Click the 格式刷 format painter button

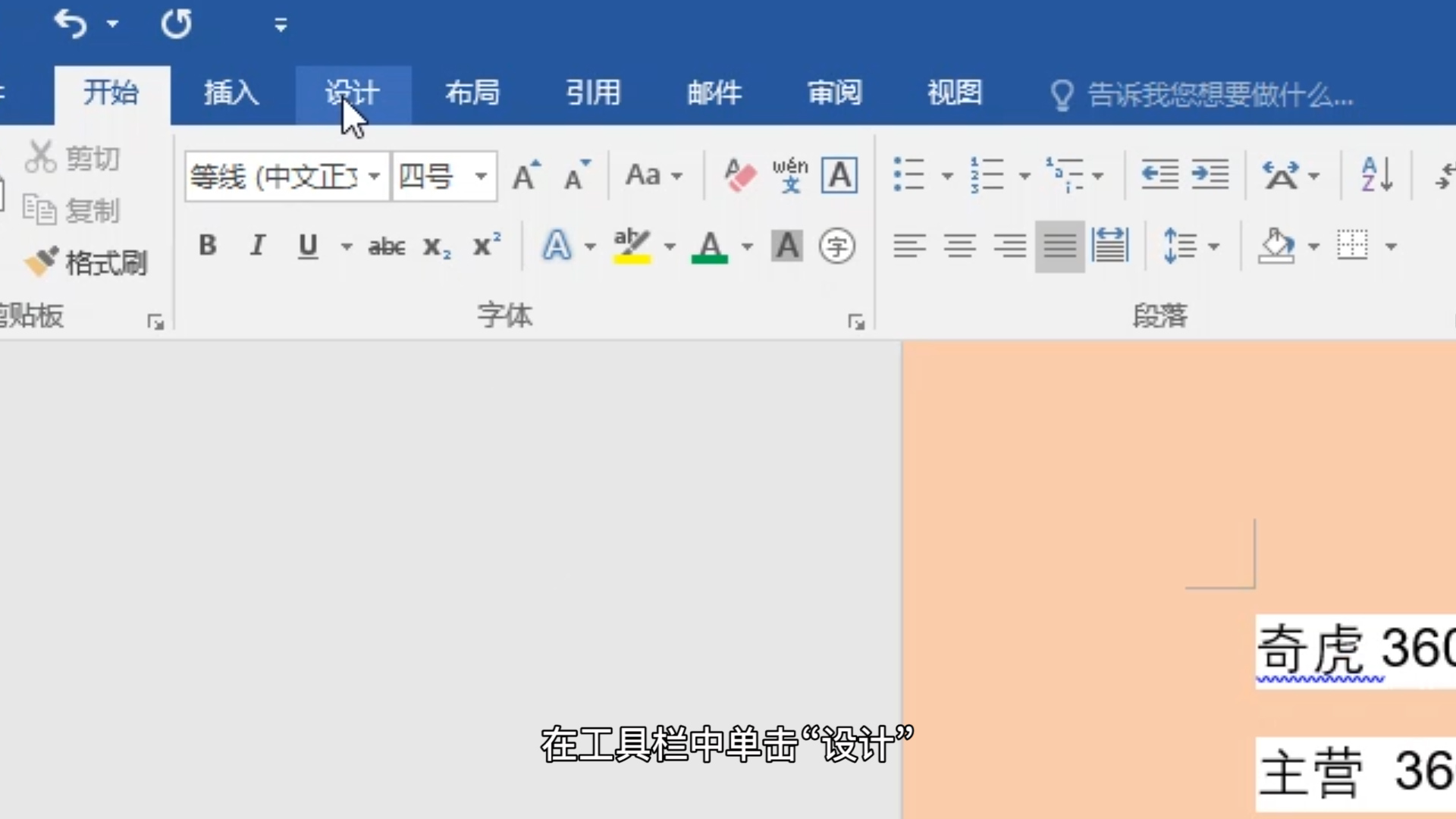[85, 262]
